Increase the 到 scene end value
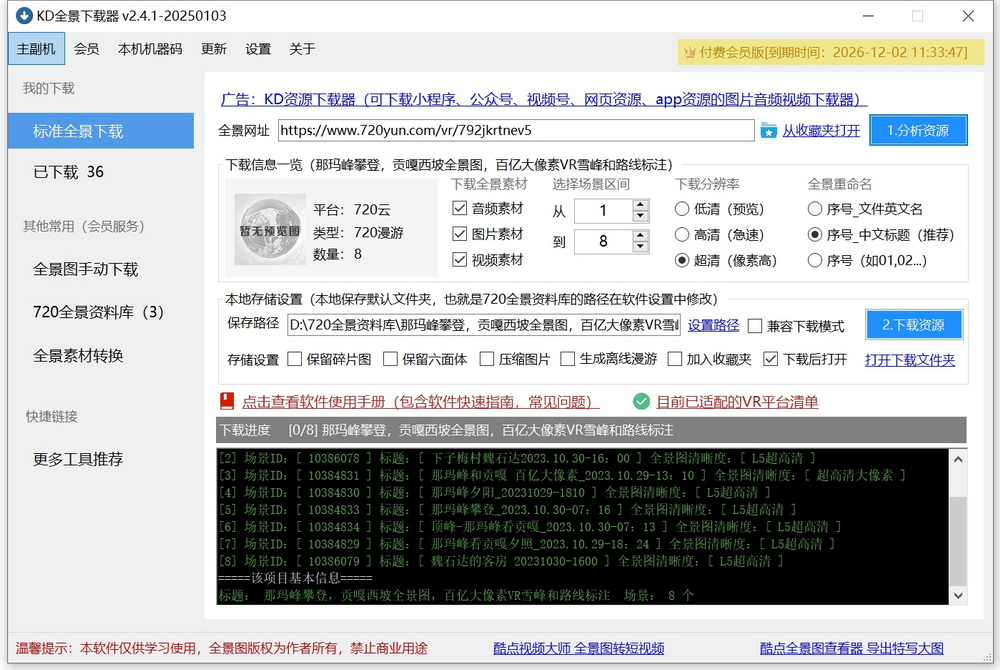This screenshot has height=670, width=1000. pos(640,235)
